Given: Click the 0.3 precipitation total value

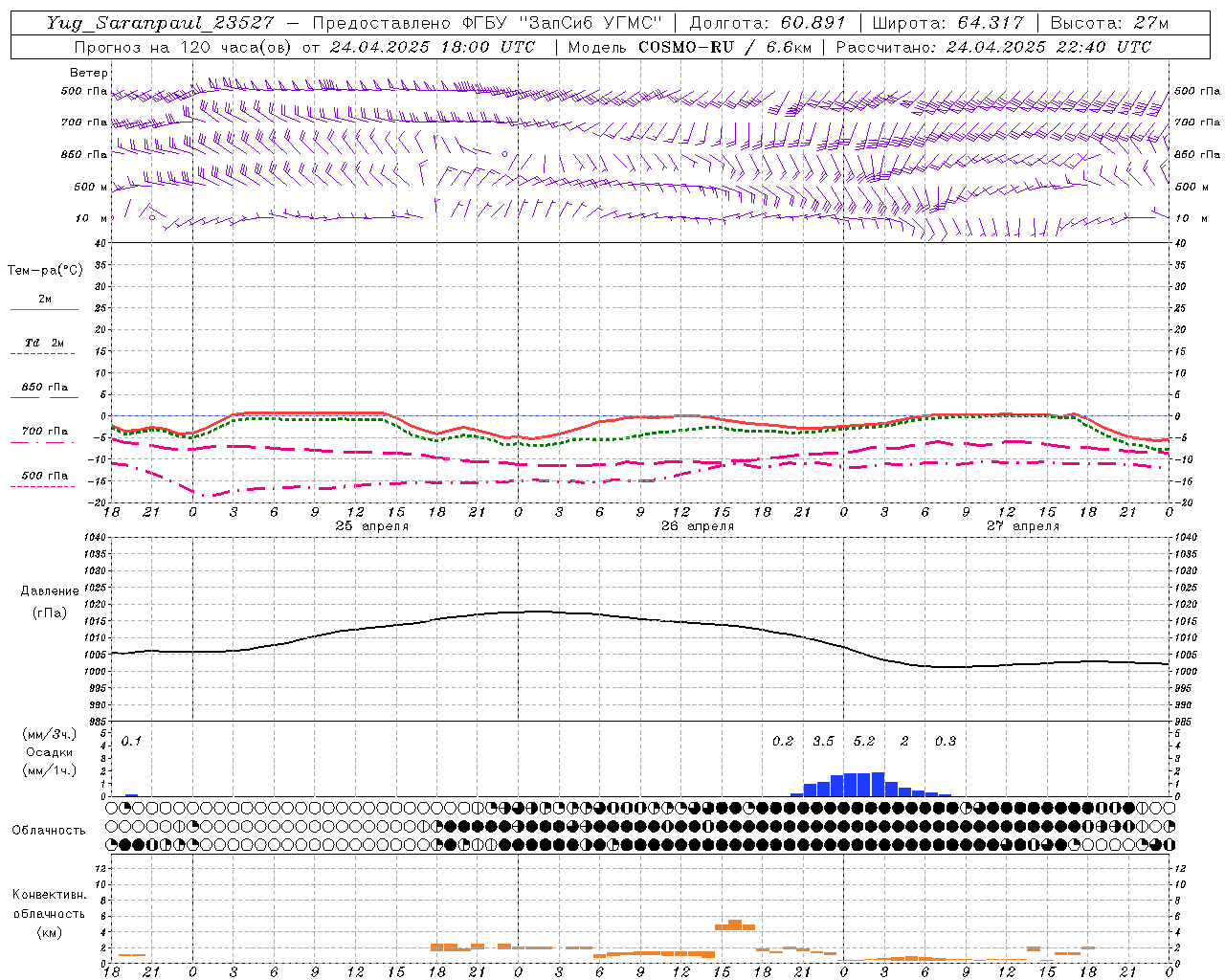Looking at the screenshot, I should point(946,741).
